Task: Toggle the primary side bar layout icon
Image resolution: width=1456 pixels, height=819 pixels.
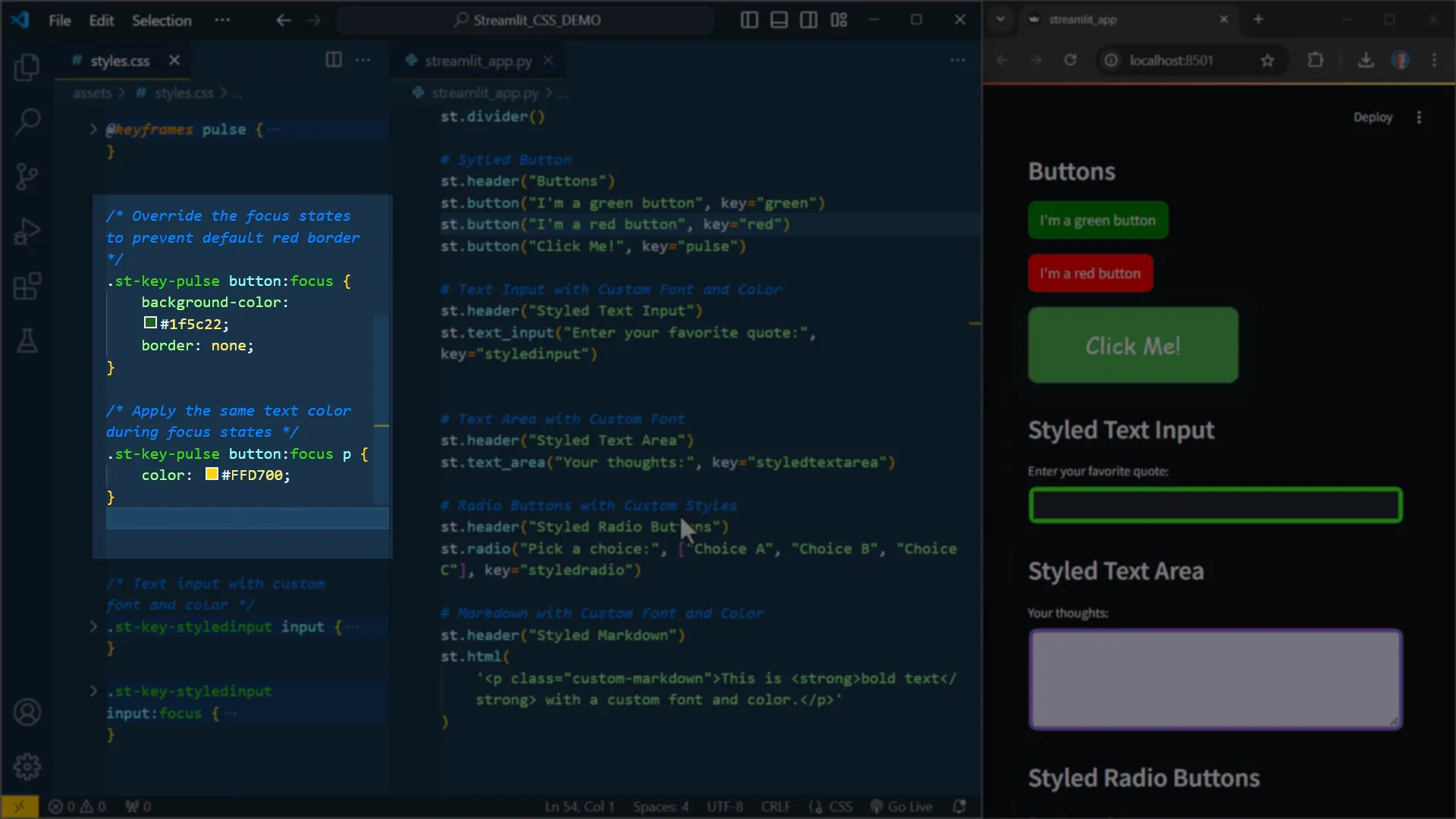Action: point(749,20)
